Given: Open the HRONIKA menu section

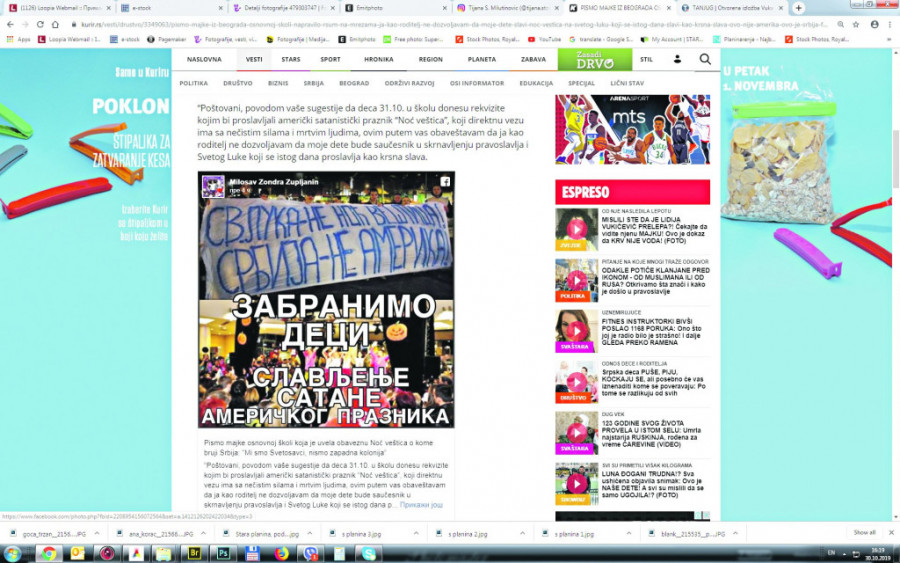Looking at the screenshot, I should (378, 60).
